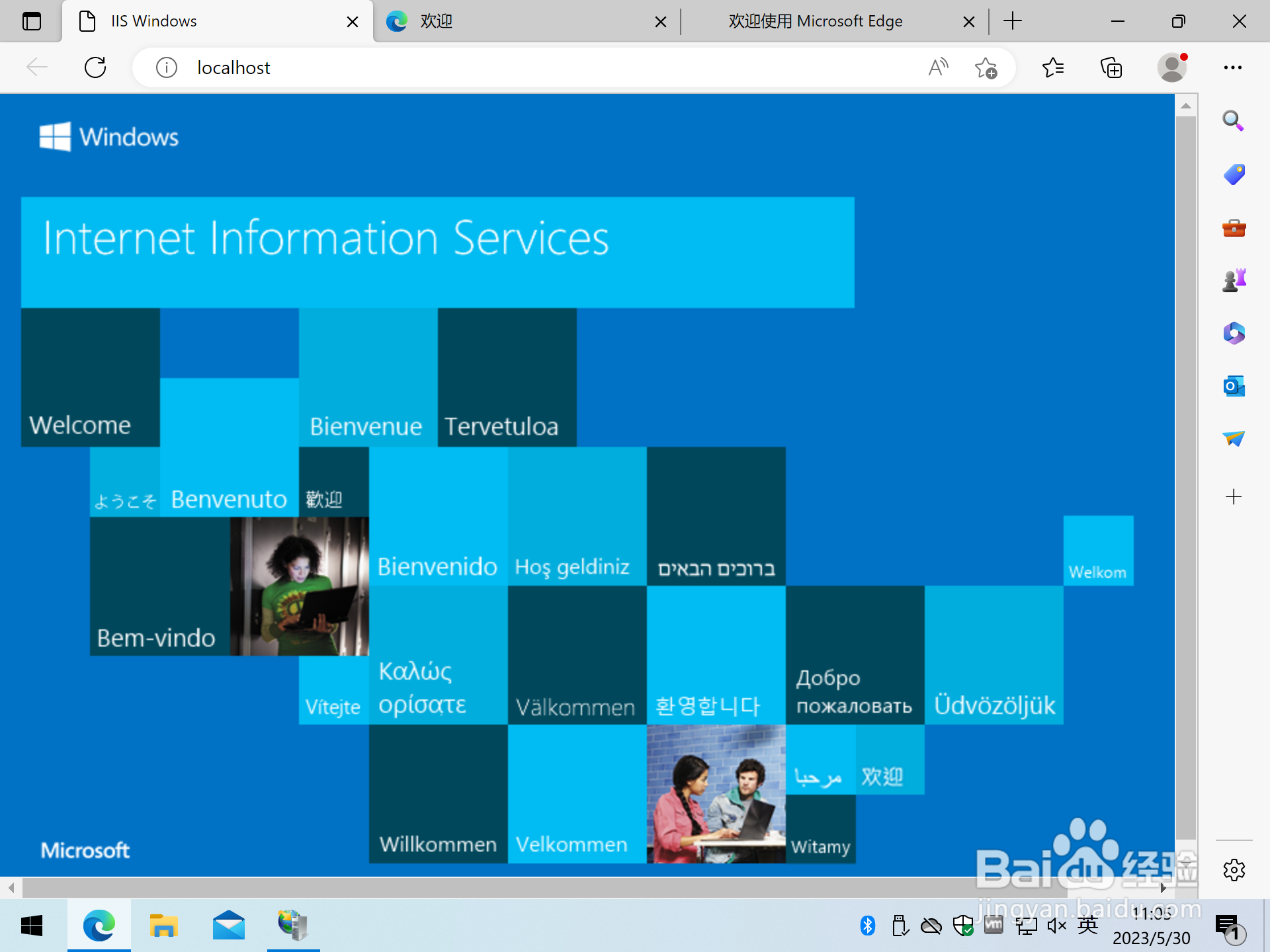
Task: Click the Добро пожаловать tile
Action: click(855, 655)
